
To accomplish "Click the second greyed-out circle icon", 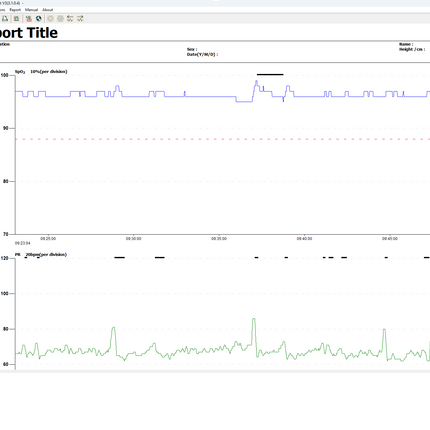I will point(60,19).
